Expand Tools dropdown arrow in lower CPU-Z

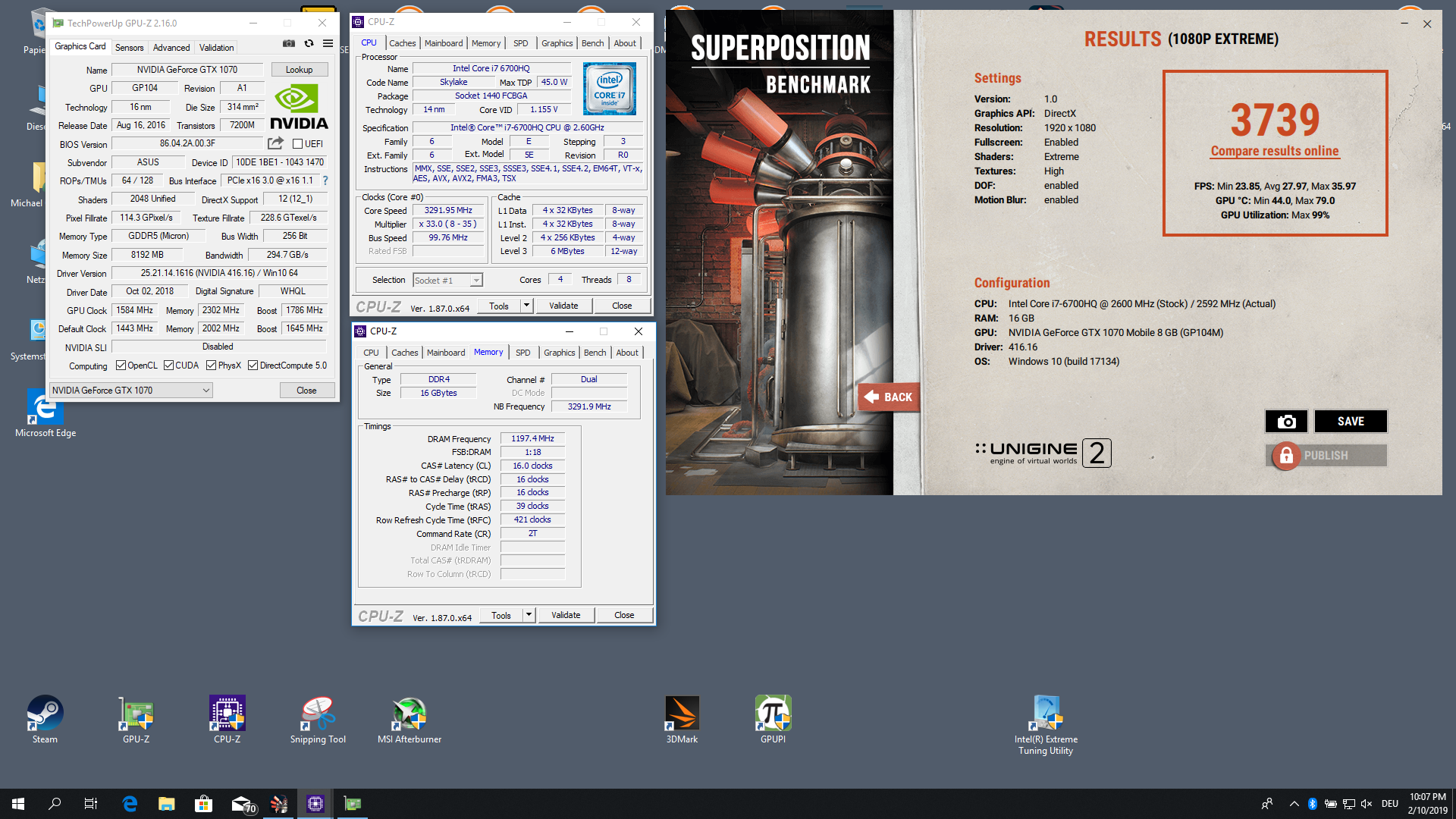coord(529,615)
